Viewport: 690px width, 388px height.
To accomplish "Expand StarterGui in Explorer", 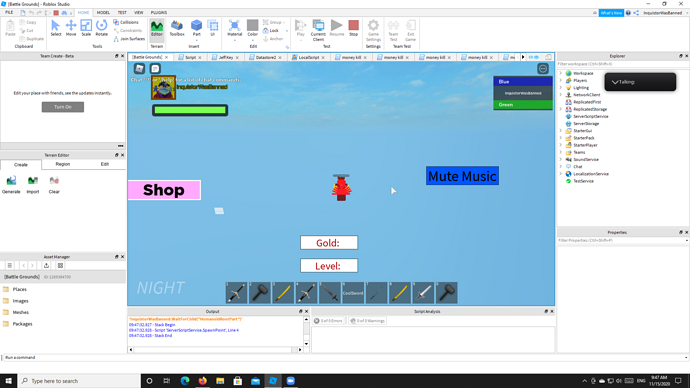I will click(561, 131).
